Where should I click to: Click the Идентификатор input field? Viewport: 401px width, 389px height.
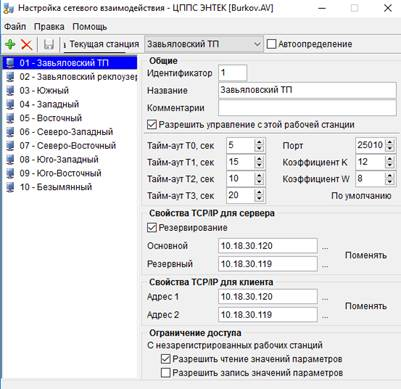(233, 73)
